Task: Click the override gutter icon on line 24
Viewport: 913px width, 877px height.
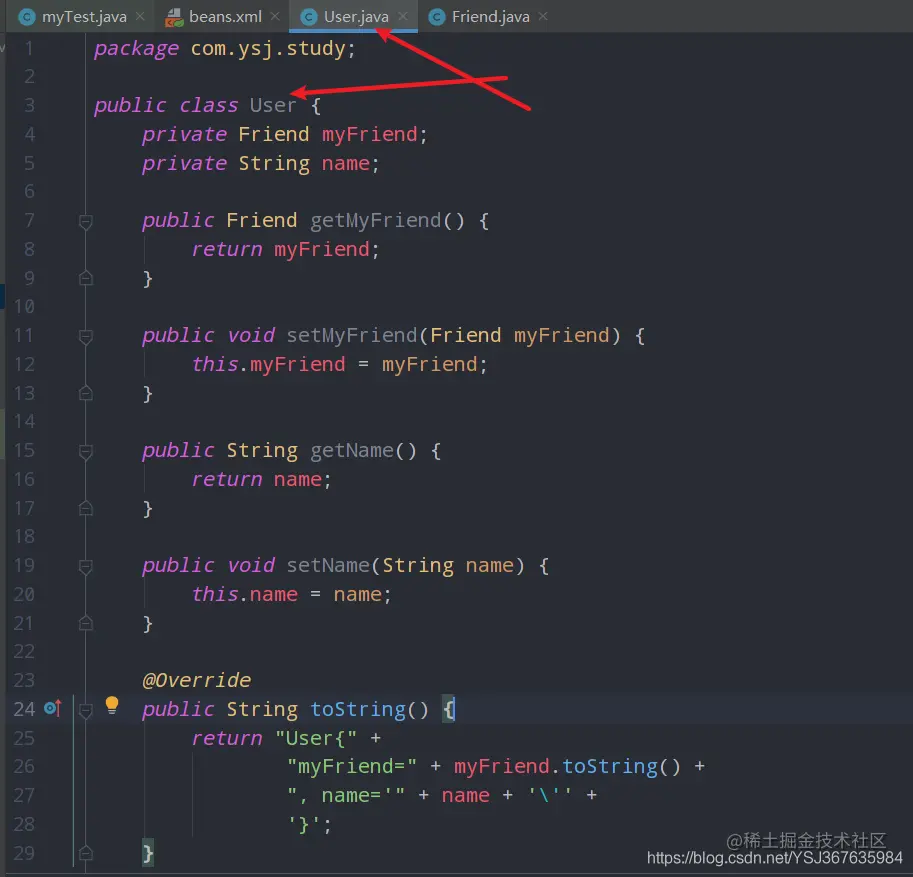Action: (x=52, y=708)
